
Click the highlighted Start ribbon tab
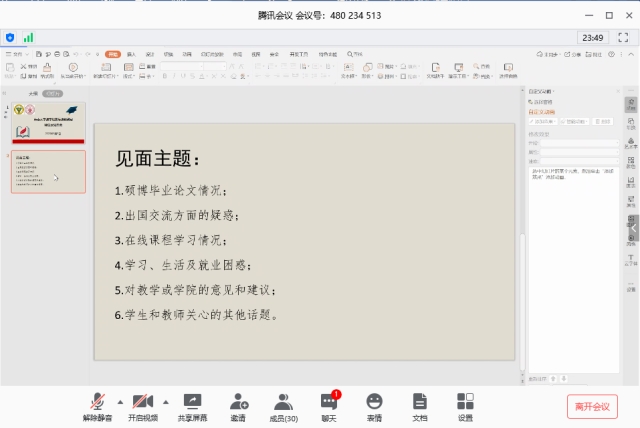tap(112, 53)
